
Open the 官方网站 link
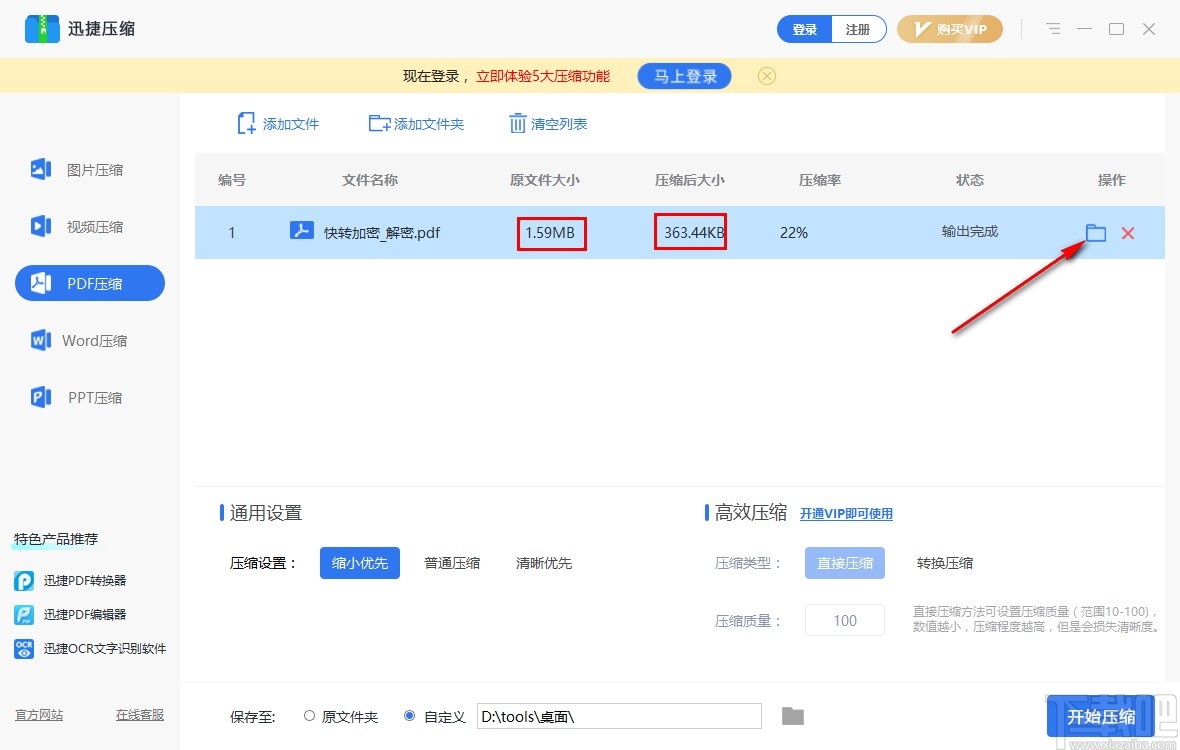coord(39,715)
